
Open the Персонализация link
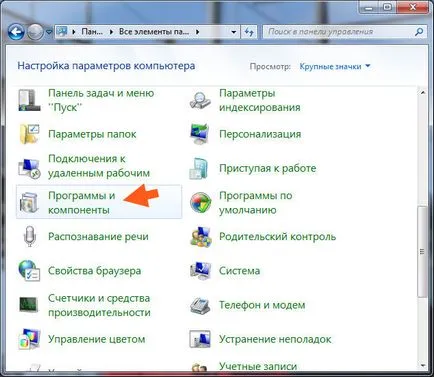[260, 134]
